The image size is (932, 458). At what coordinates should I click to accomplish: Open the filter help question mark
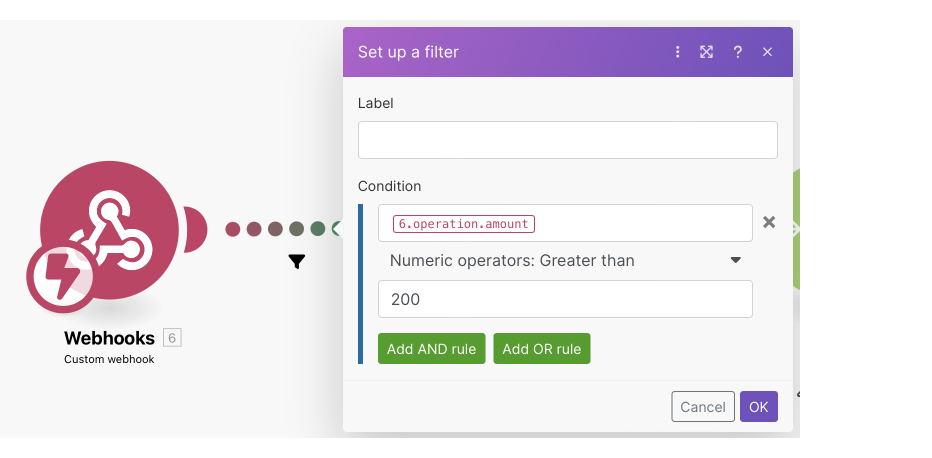738,52
